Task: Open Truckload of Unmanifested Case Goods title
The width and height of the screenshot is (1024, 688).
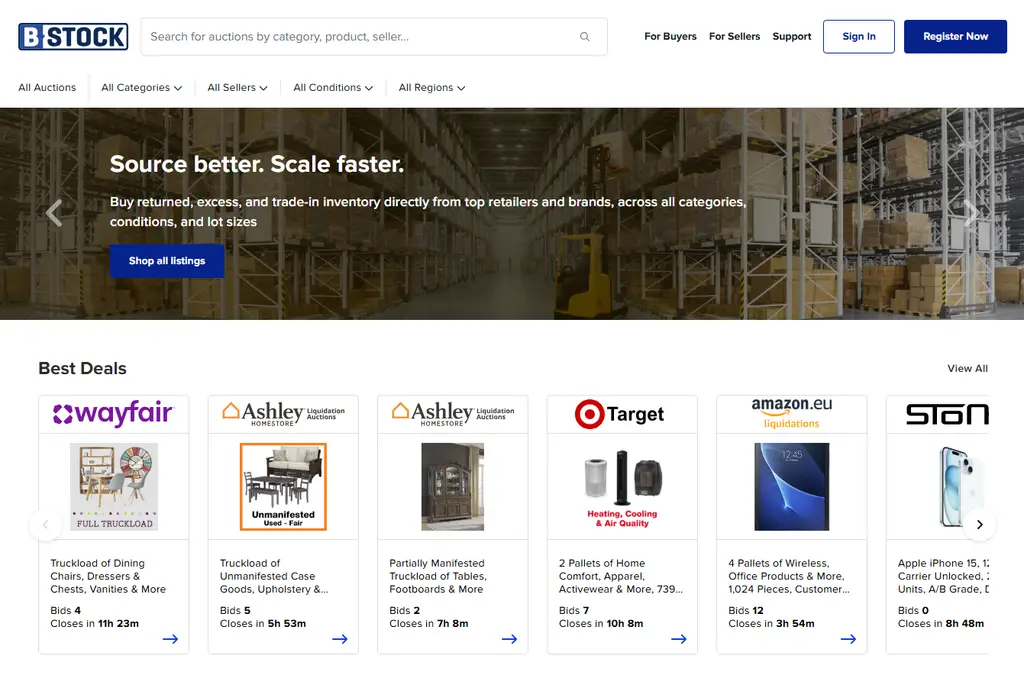Action: coord(274,576)
